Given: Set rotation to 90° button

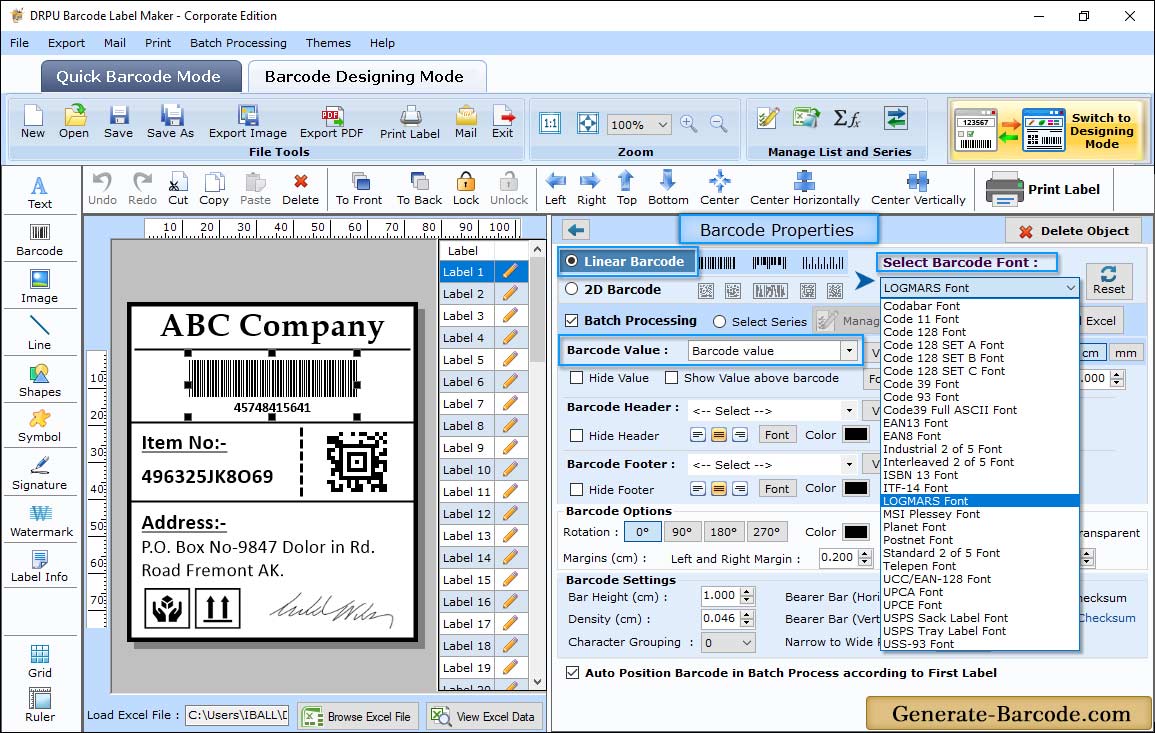Looking at the screenshot, I should [x=682, y=532].
